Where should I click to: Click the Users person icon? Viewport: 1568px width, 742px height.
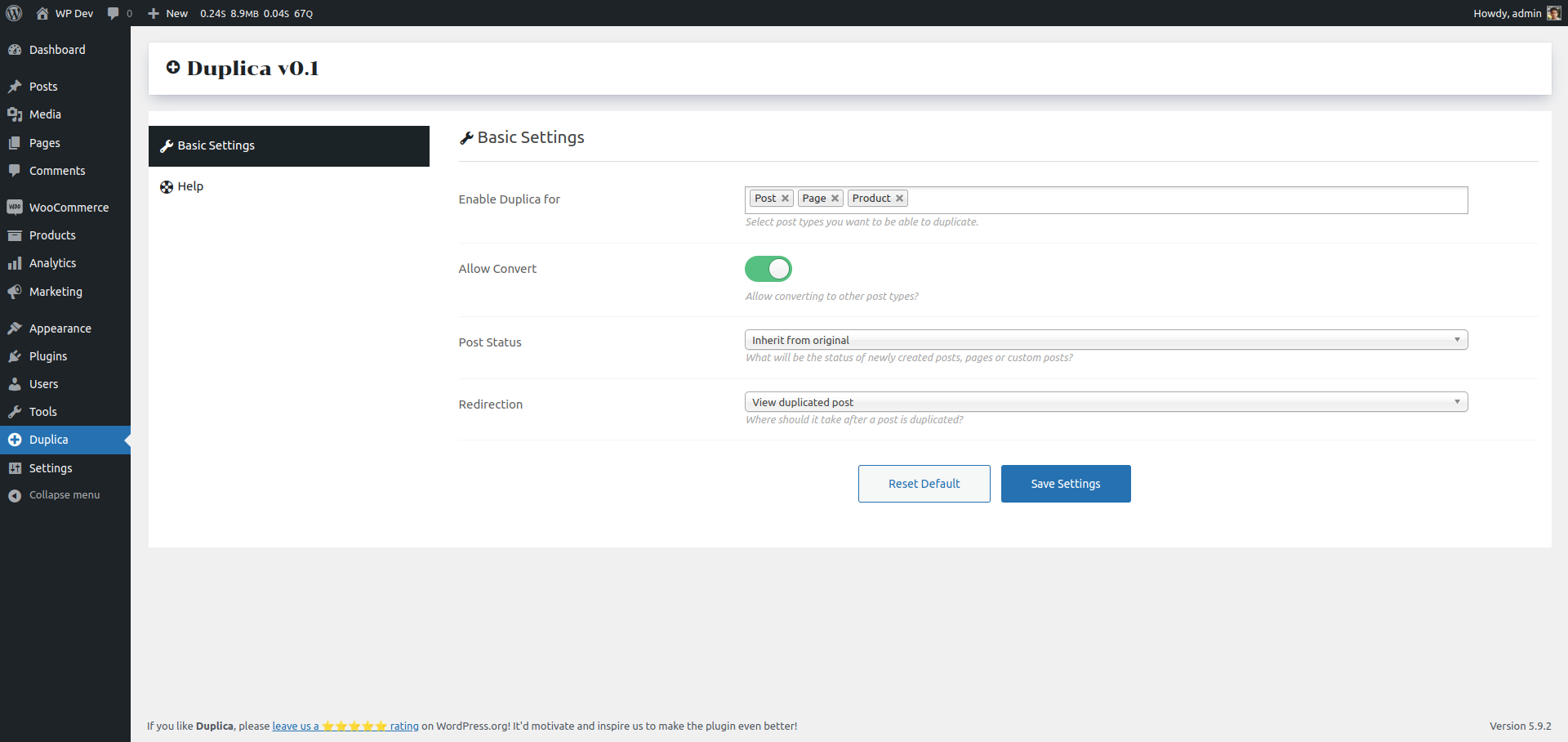(x=15, y=384)
